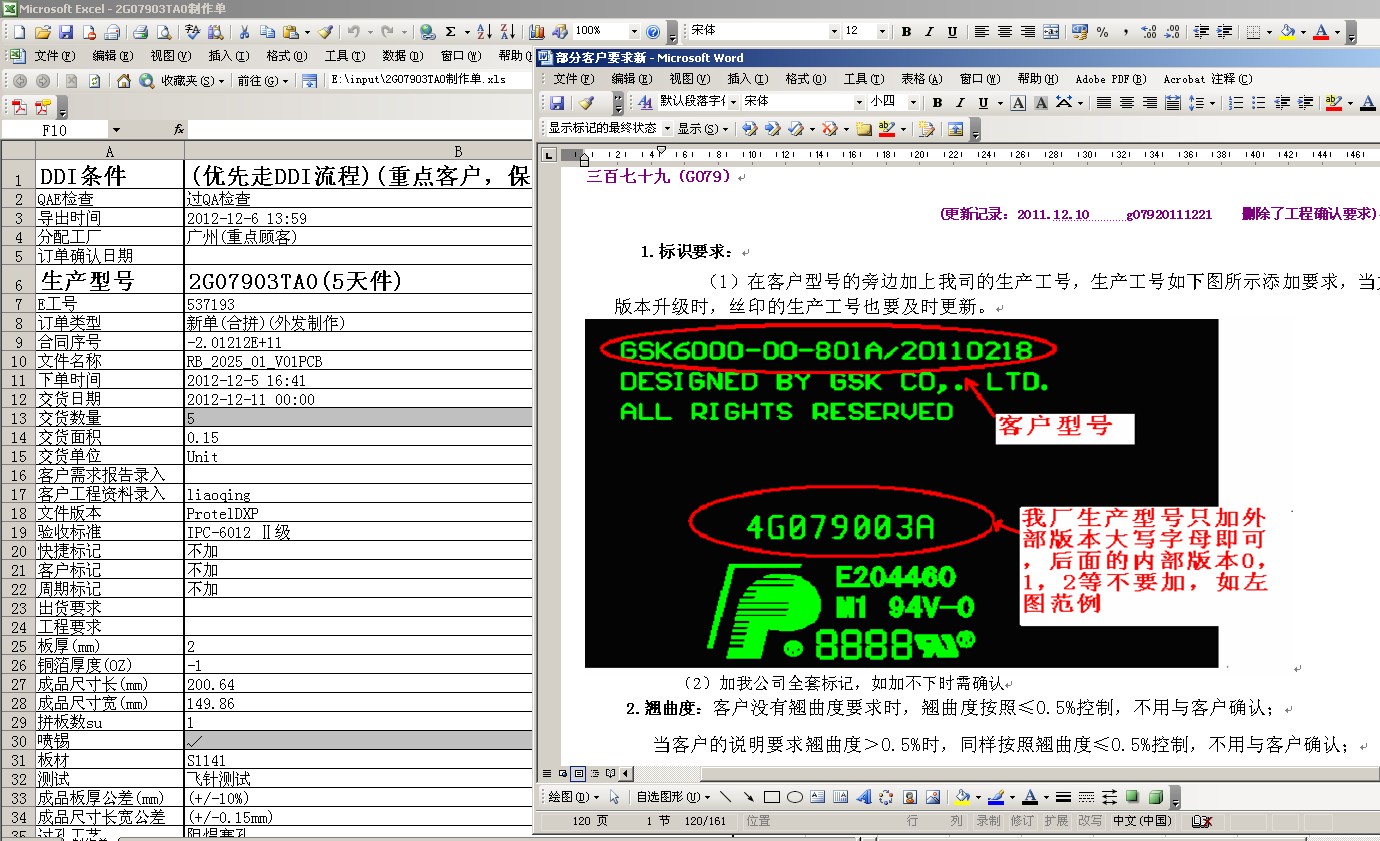The height and width of the screenshot is (841, 1380).
Task: Open Word style dropdown 默认段落字体
Action: click(733, 102)
